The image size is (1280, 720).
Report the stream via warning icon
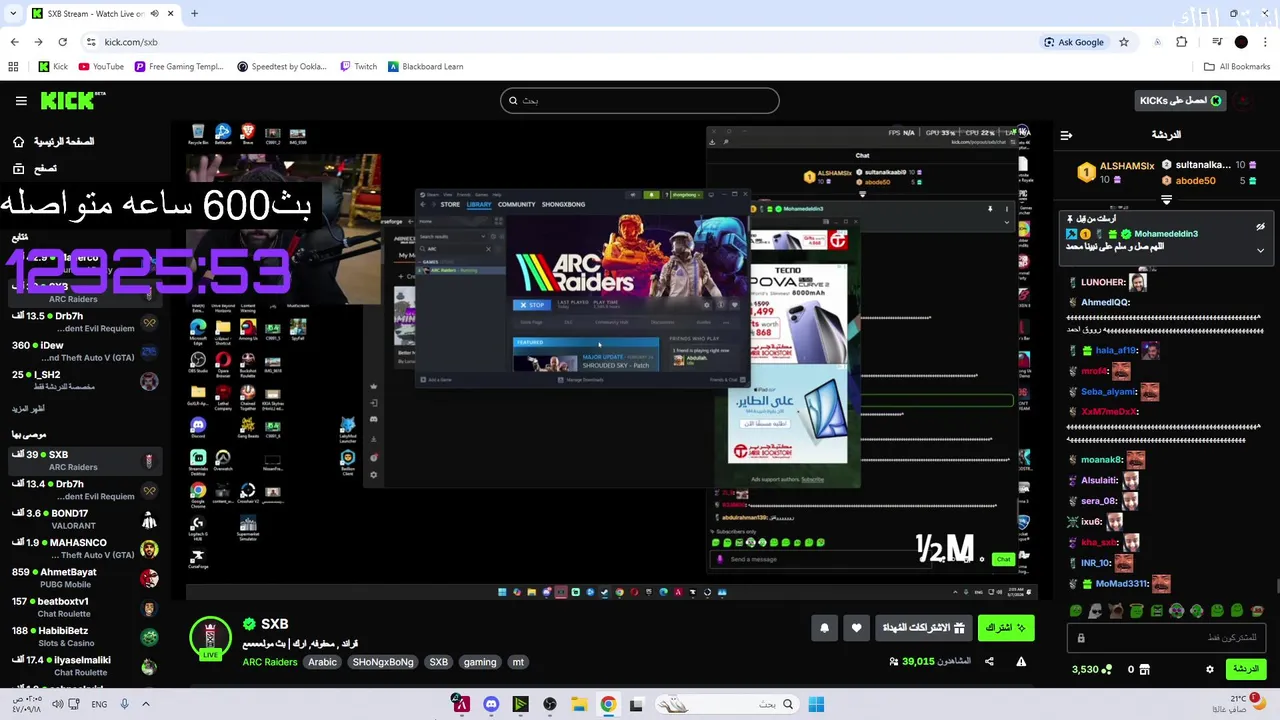coord(1021,661)
